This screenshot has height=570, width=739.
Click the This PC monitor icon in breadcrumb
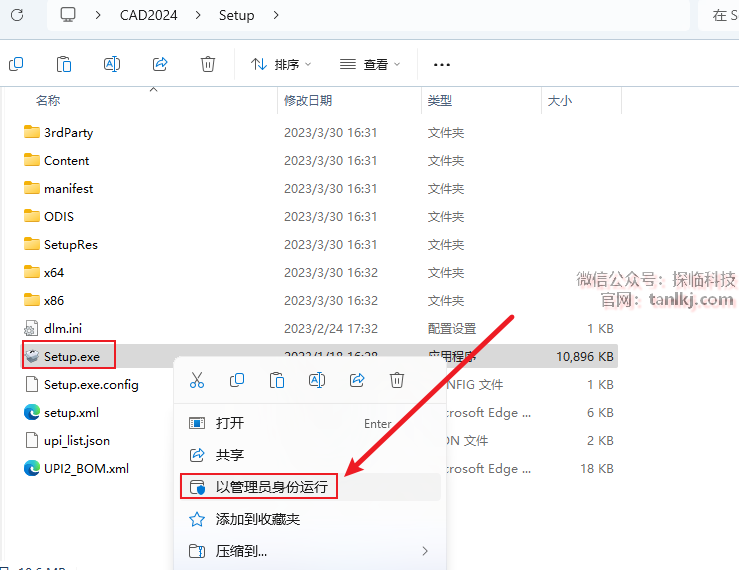[68, 15]
